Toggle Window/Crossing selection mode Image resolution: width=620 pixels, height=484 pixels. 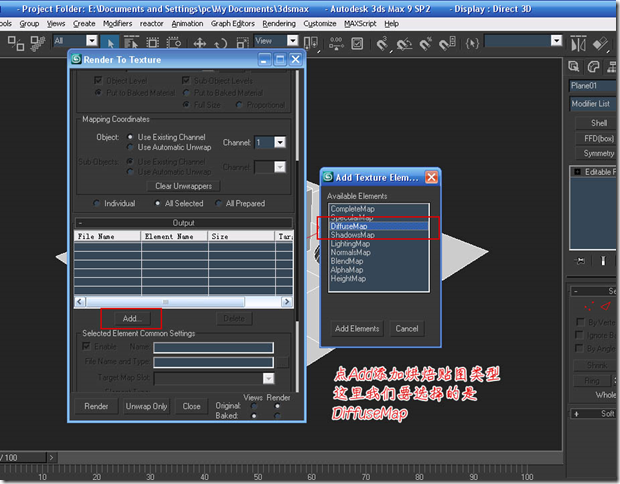pos(174,42)
